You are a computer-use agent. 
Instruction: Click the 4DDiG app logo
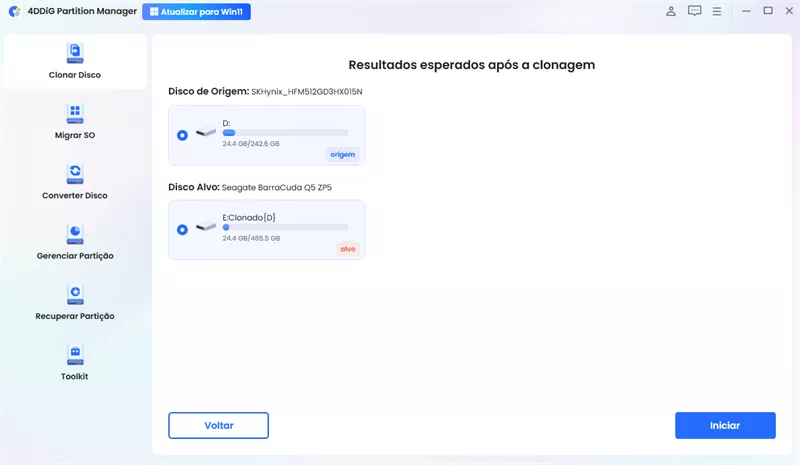tap(15, 11)
